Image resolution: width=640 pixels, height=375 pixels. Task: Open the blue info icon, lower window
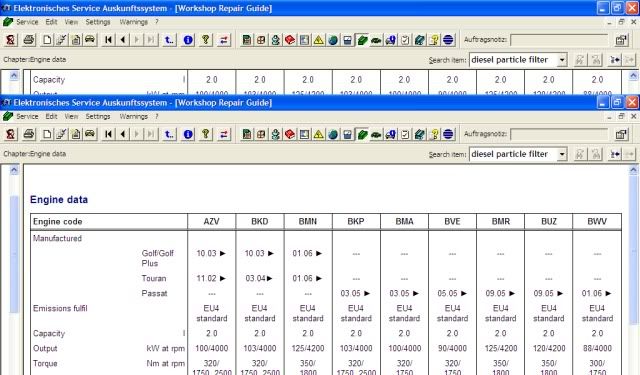188,134
